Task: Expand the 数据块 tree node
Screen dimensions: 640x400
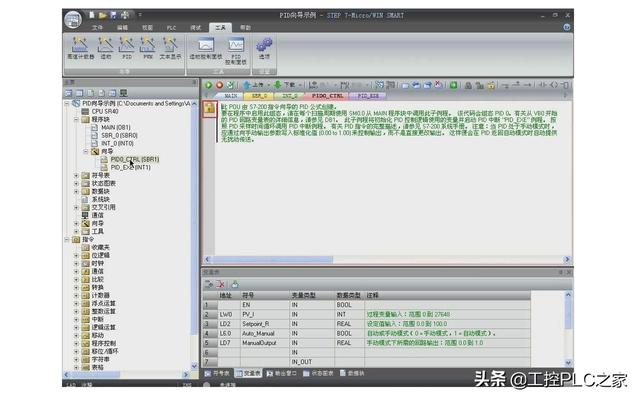Action: click(x=76, y=191)
